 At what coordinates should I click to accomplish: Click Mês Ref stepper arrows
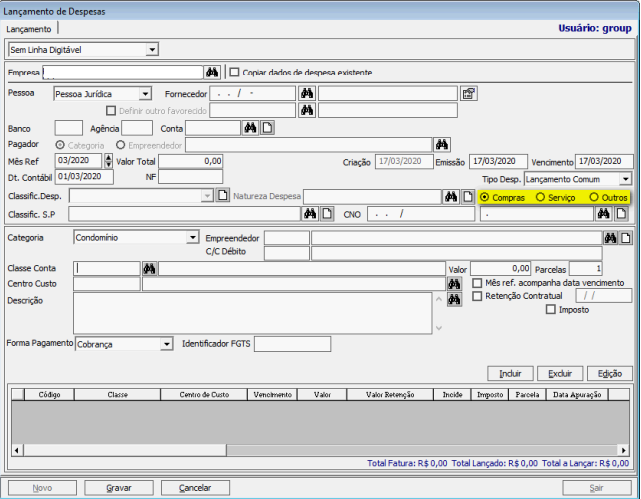[108, 161]
